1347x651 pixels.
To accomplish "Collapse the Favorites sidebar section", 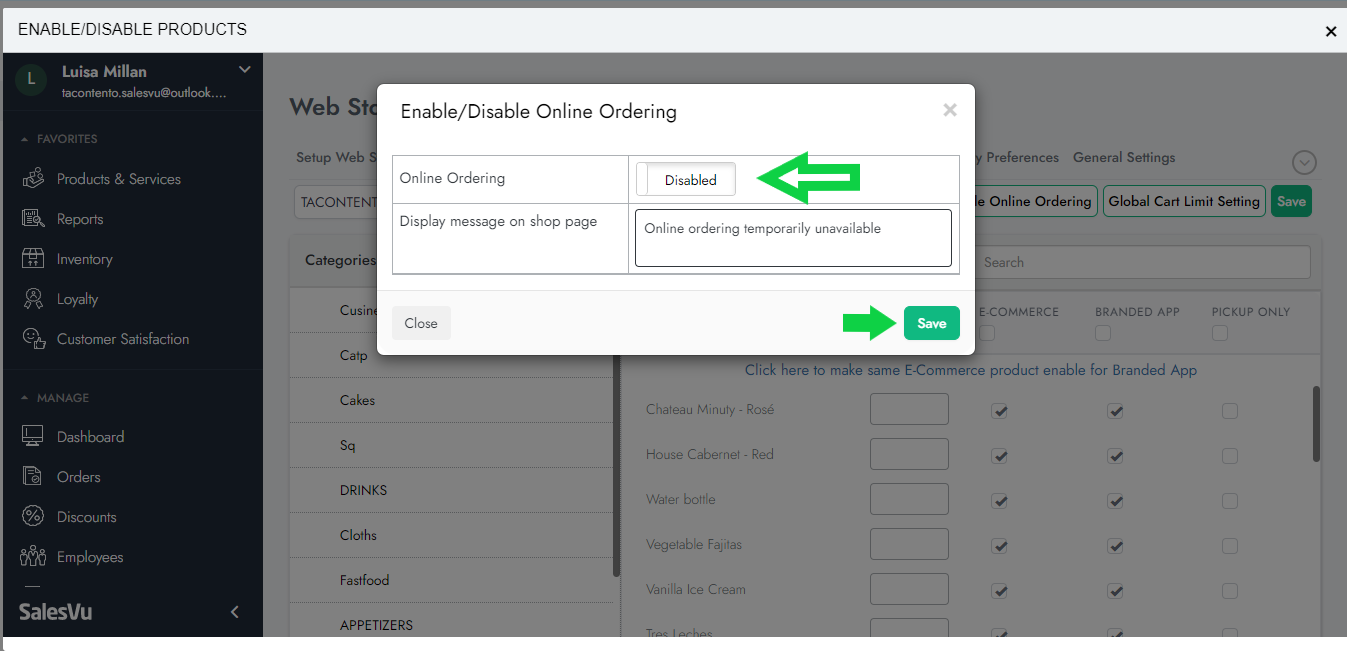I will (x=25, y=139).
